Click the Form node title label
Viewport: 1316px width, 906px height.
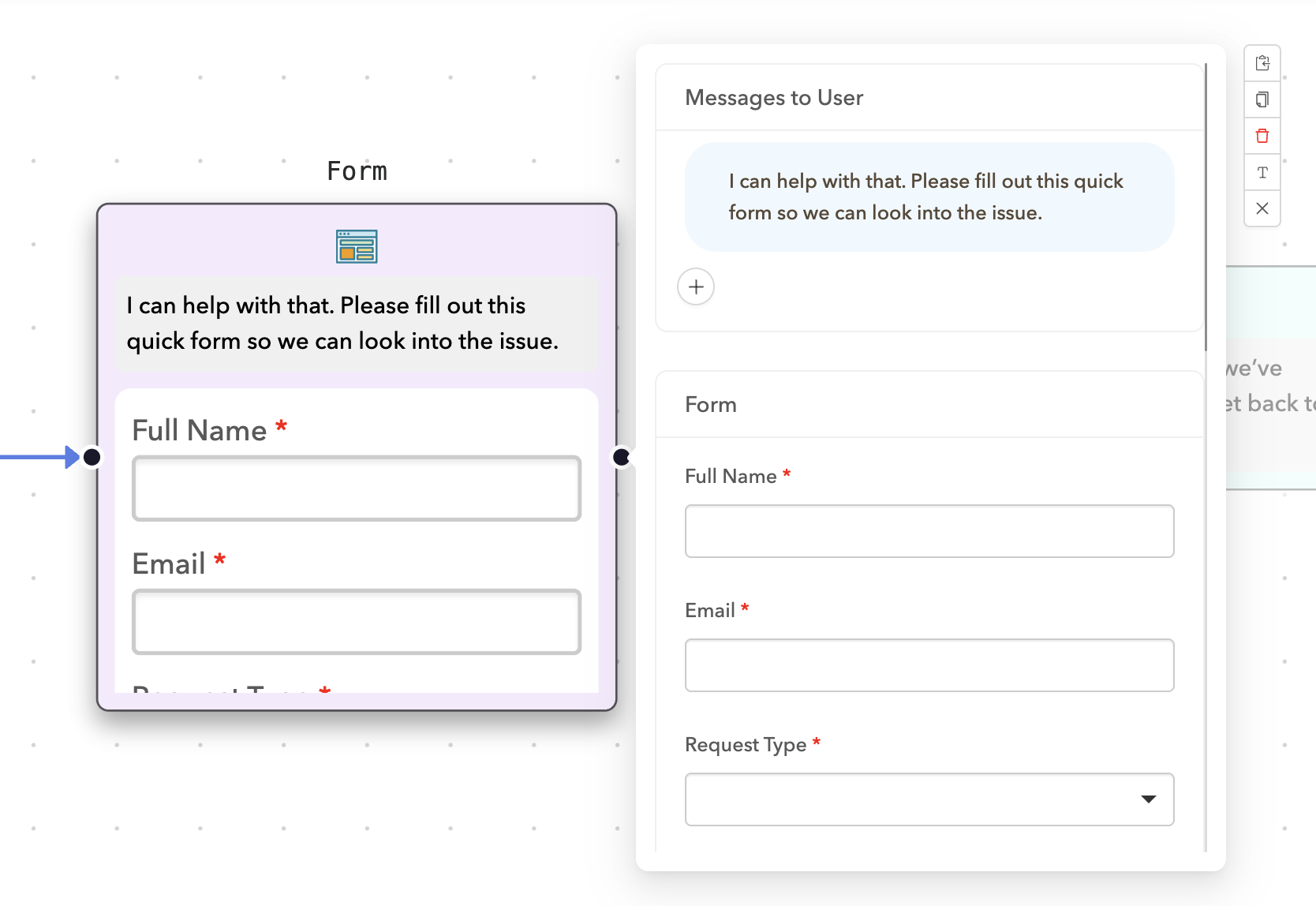pyautogui.click(x=357, y=170)
